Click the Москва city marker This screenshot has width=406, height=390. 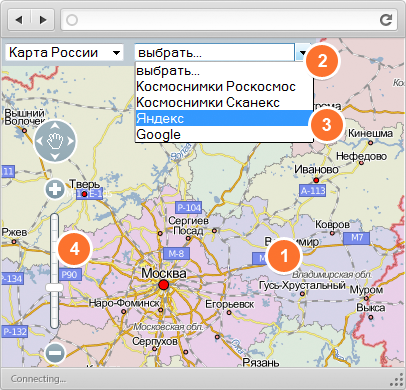tap(163, 285)
